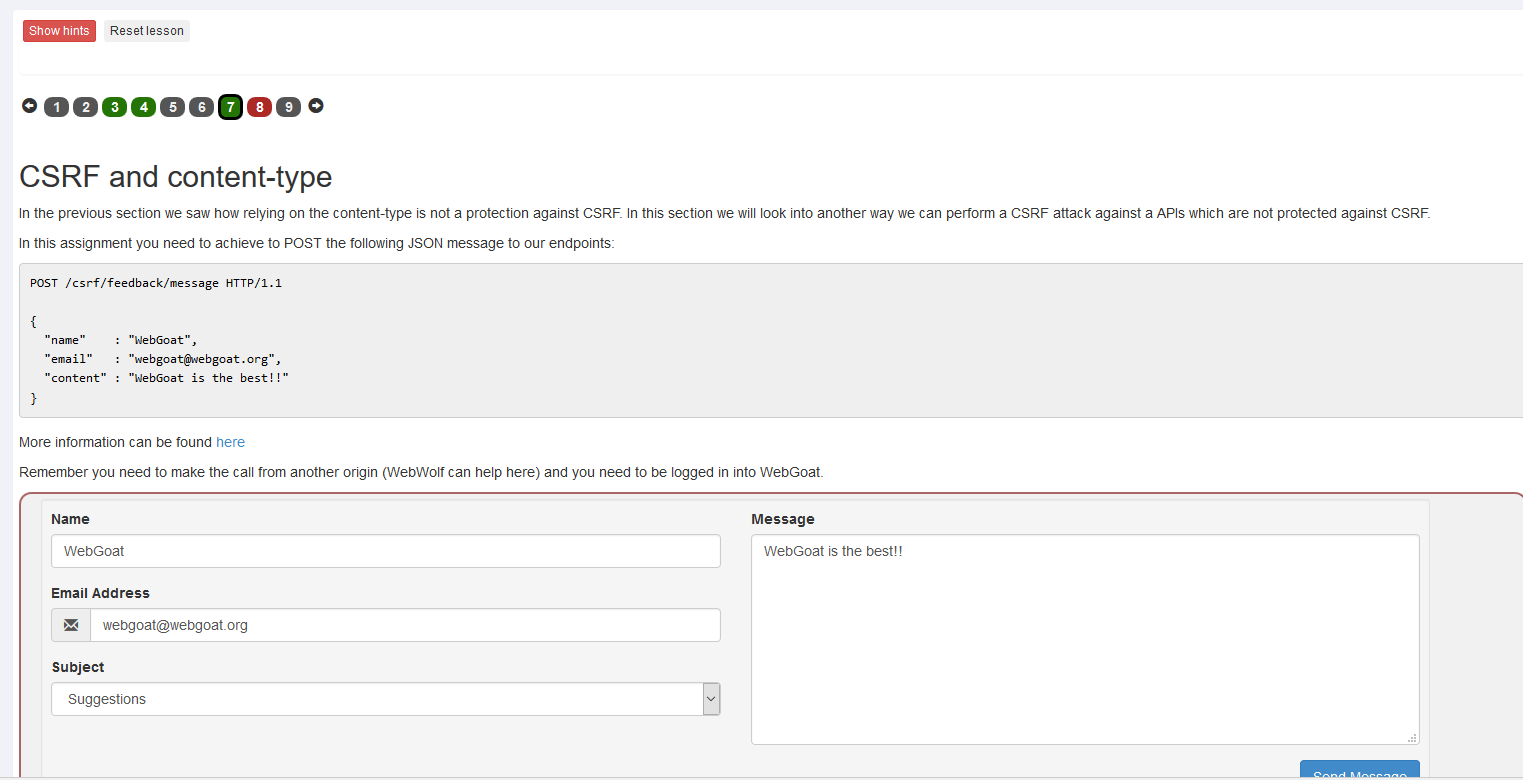
Task: Click the '"email" : "webgoat@webgoat.org",' code line
Action: pyautogui.click(x=164, y=359)
